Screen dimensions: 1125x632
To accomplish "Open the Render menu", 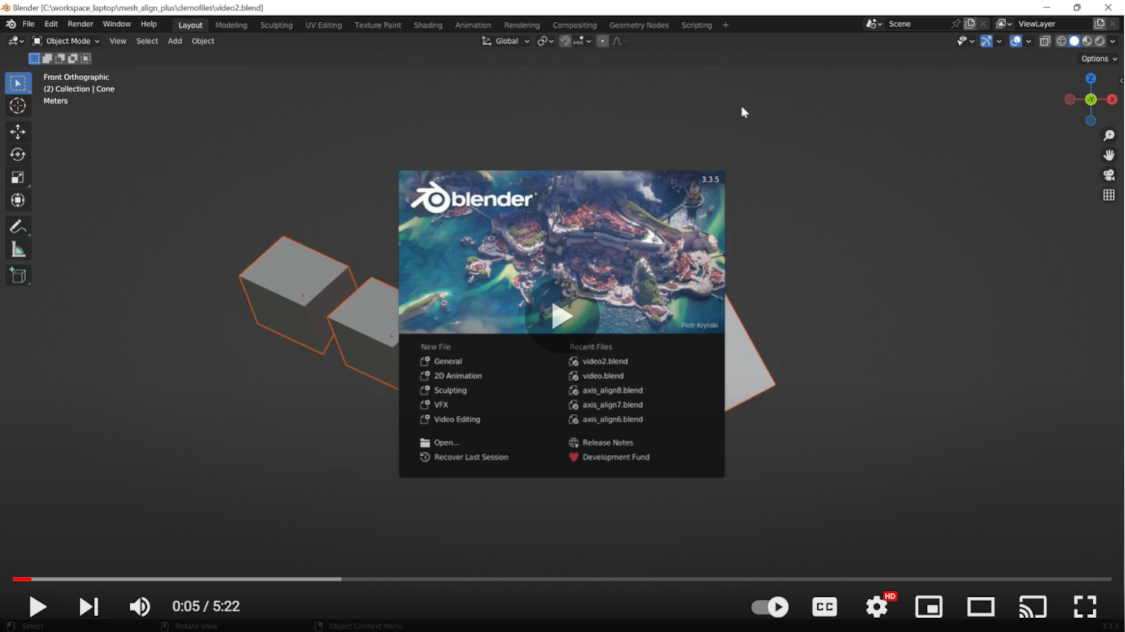I will tap(80, 24).
